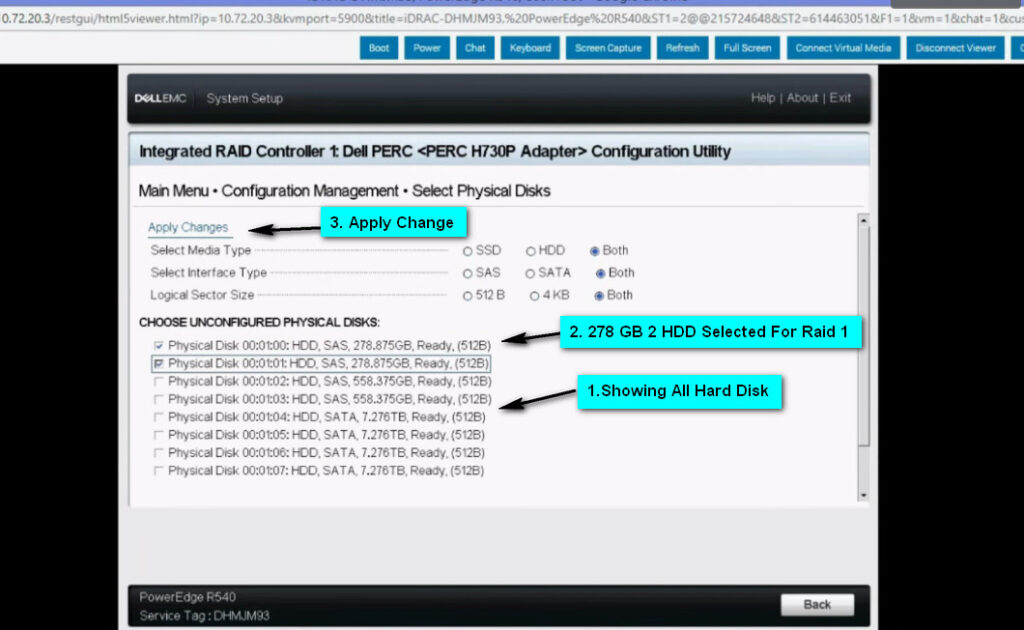The height and width of the screenshot is (630, 1024).
Task: Click the Back button
Action: click(817, 605)
